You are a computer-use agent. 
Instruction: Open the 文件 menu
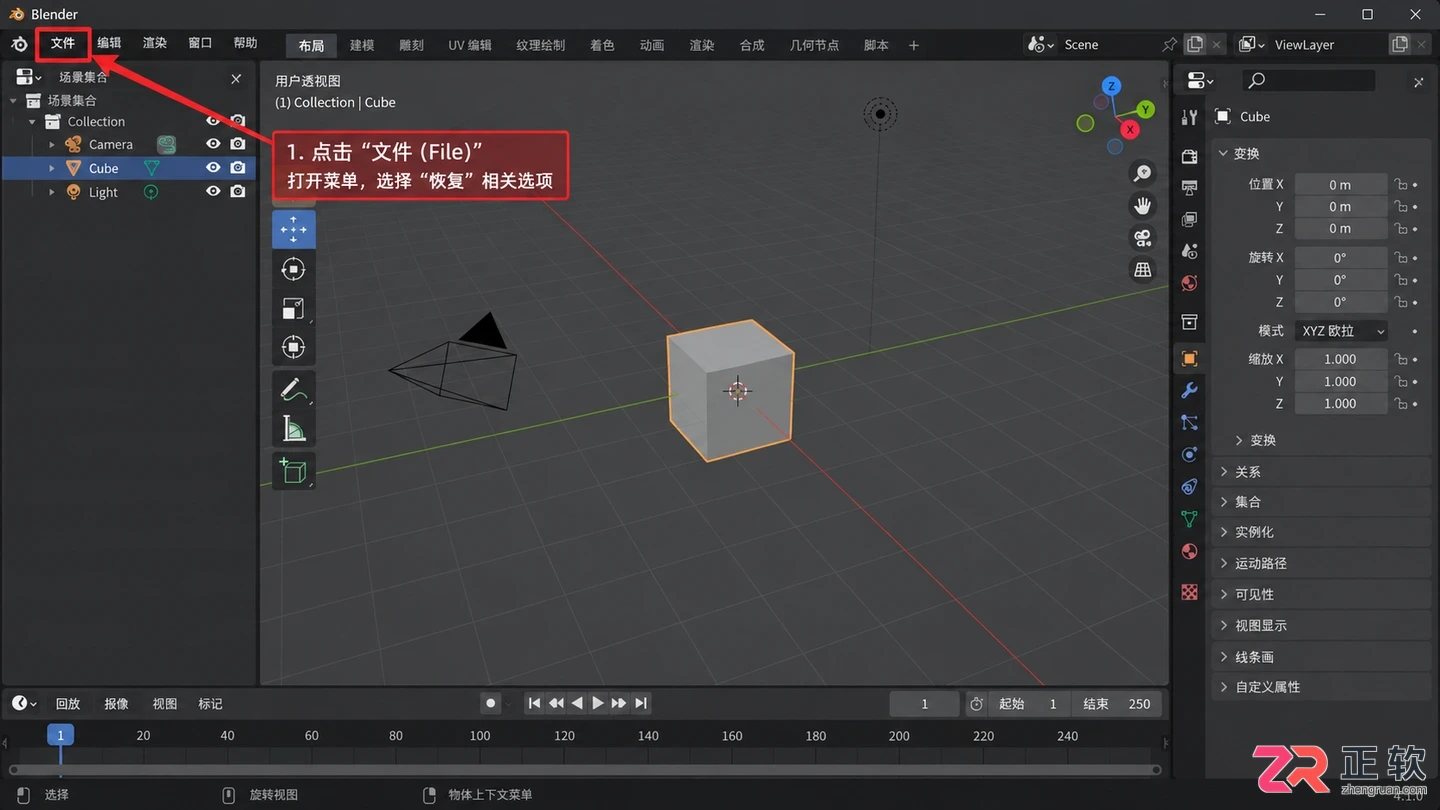coord(63,44)
